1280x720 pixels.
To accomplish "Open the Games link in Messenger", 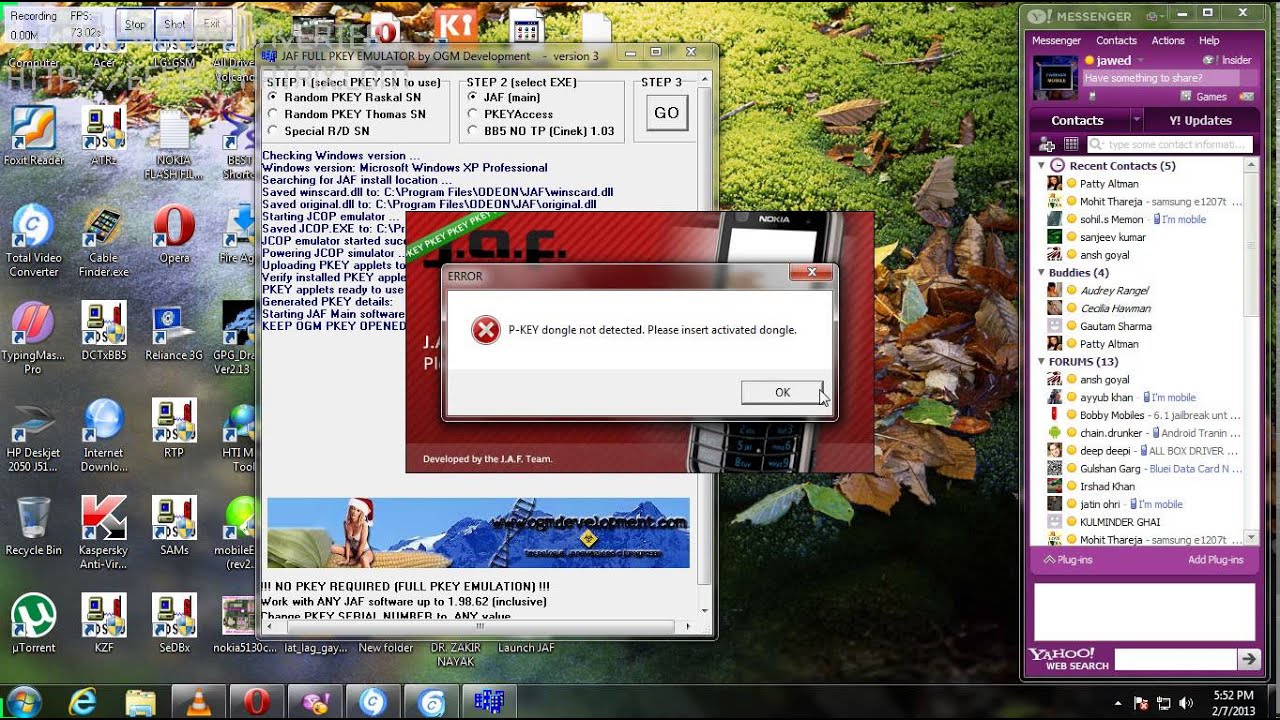I will 1204,97.
